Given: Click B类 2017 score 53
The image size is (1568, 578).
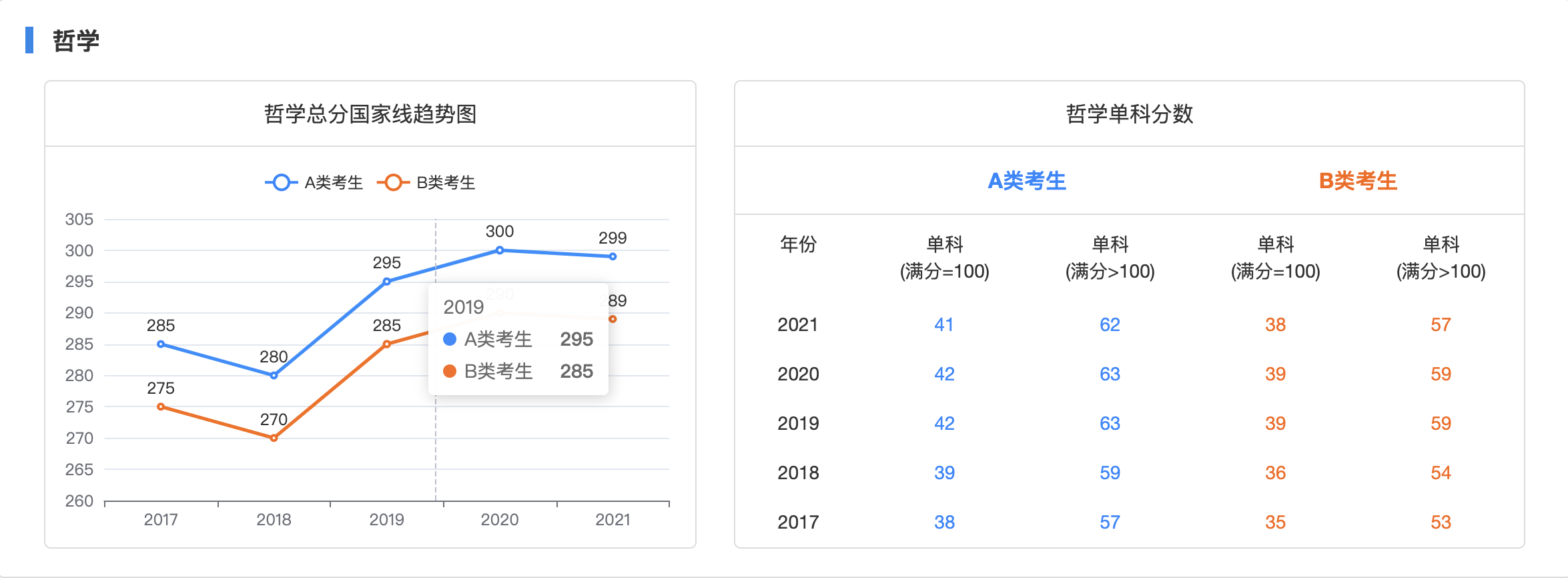Looking at the screenshot, I should click(x=1441, y=522).
